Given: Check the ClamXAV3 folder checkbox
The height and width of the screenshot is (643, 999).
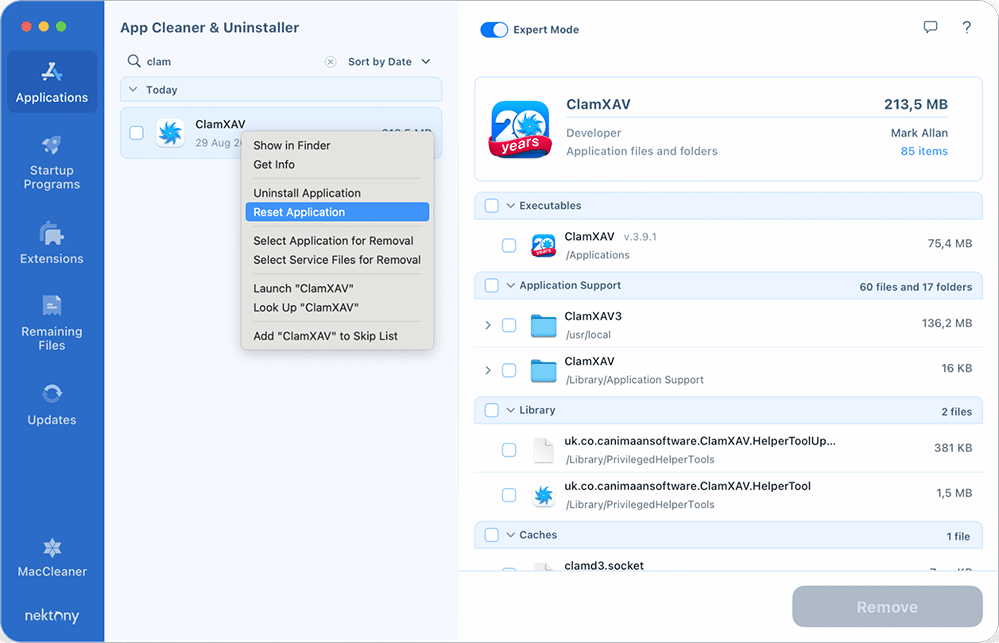Looking at the screenshot, I should [x=508, y=325].
